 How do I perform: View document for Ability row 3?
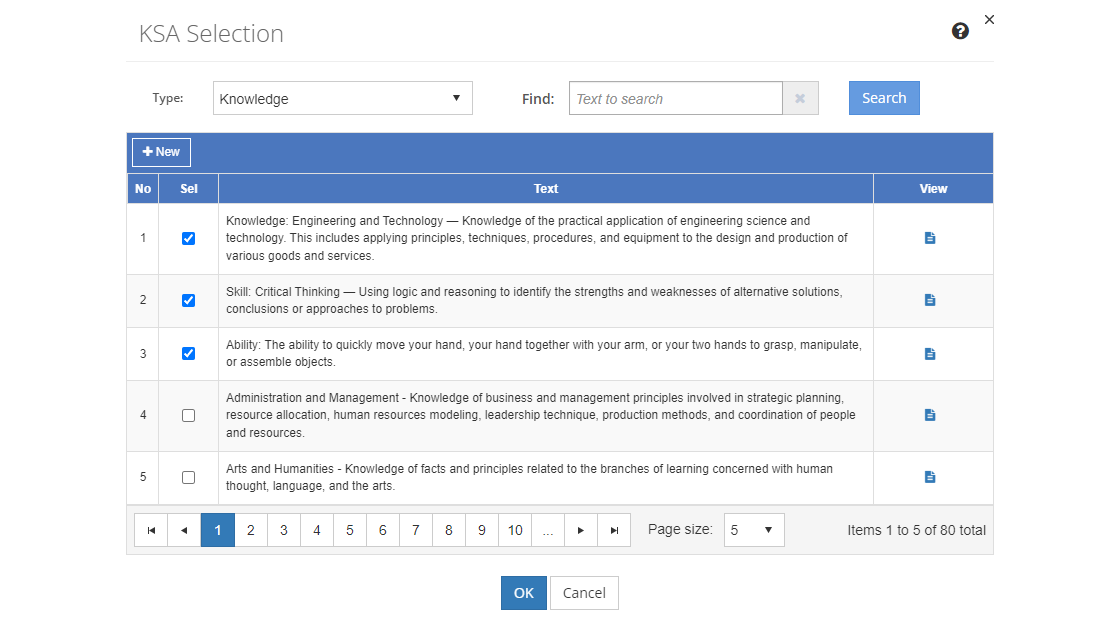[x=930, y=353]
